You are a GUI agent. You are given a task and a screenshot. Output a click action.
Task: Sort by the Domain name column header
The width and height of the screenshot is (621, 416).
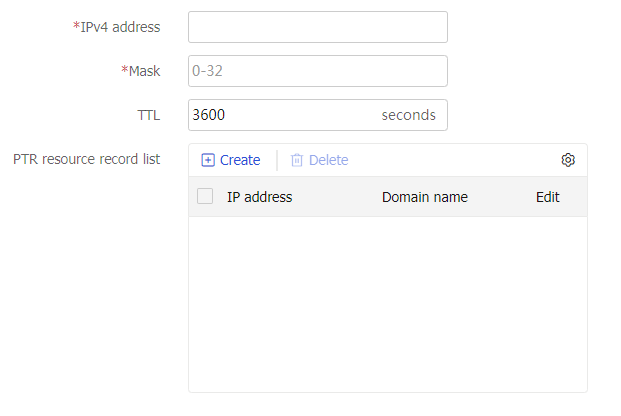pyautogui.click(x=425, y=197)
